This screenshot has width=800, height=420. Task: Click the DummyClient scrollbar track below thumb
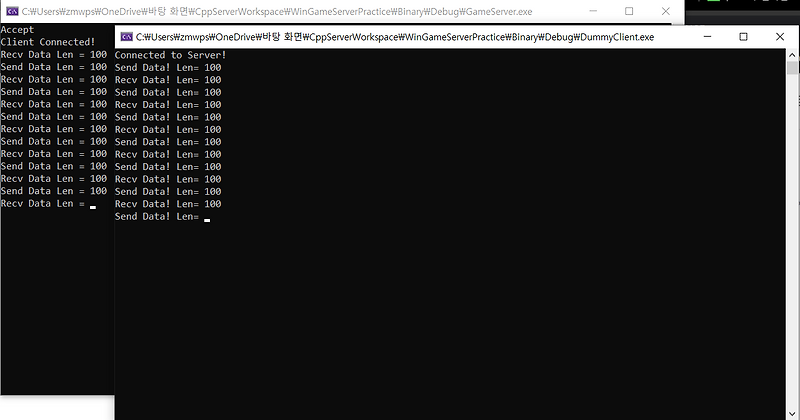click(792, 241)
